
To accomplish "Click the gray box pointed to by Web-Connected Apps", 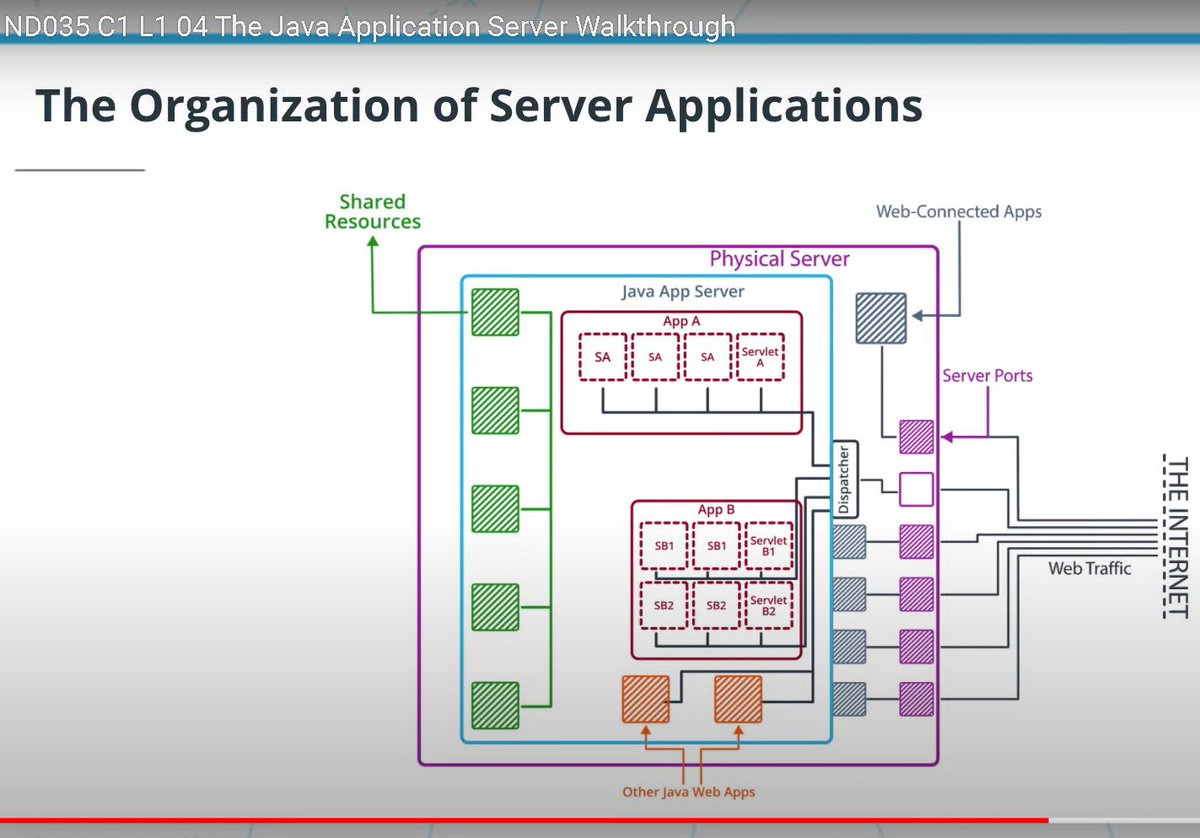I will point(881,318).
